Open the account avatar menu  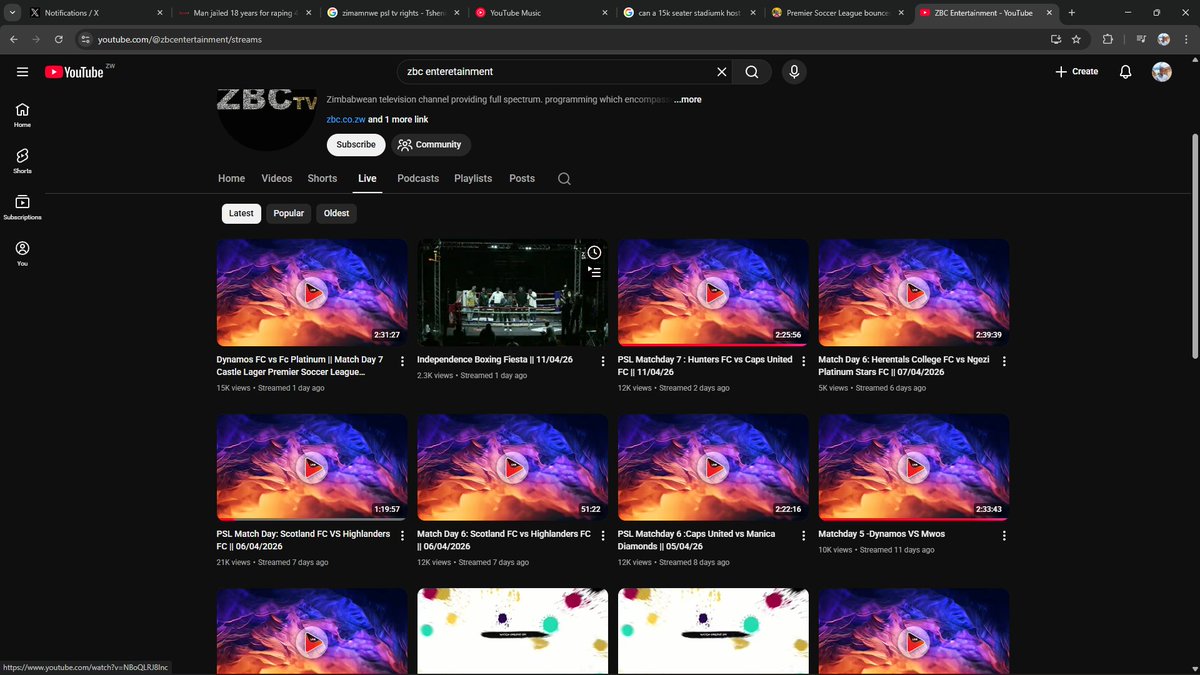(1162, 72)
